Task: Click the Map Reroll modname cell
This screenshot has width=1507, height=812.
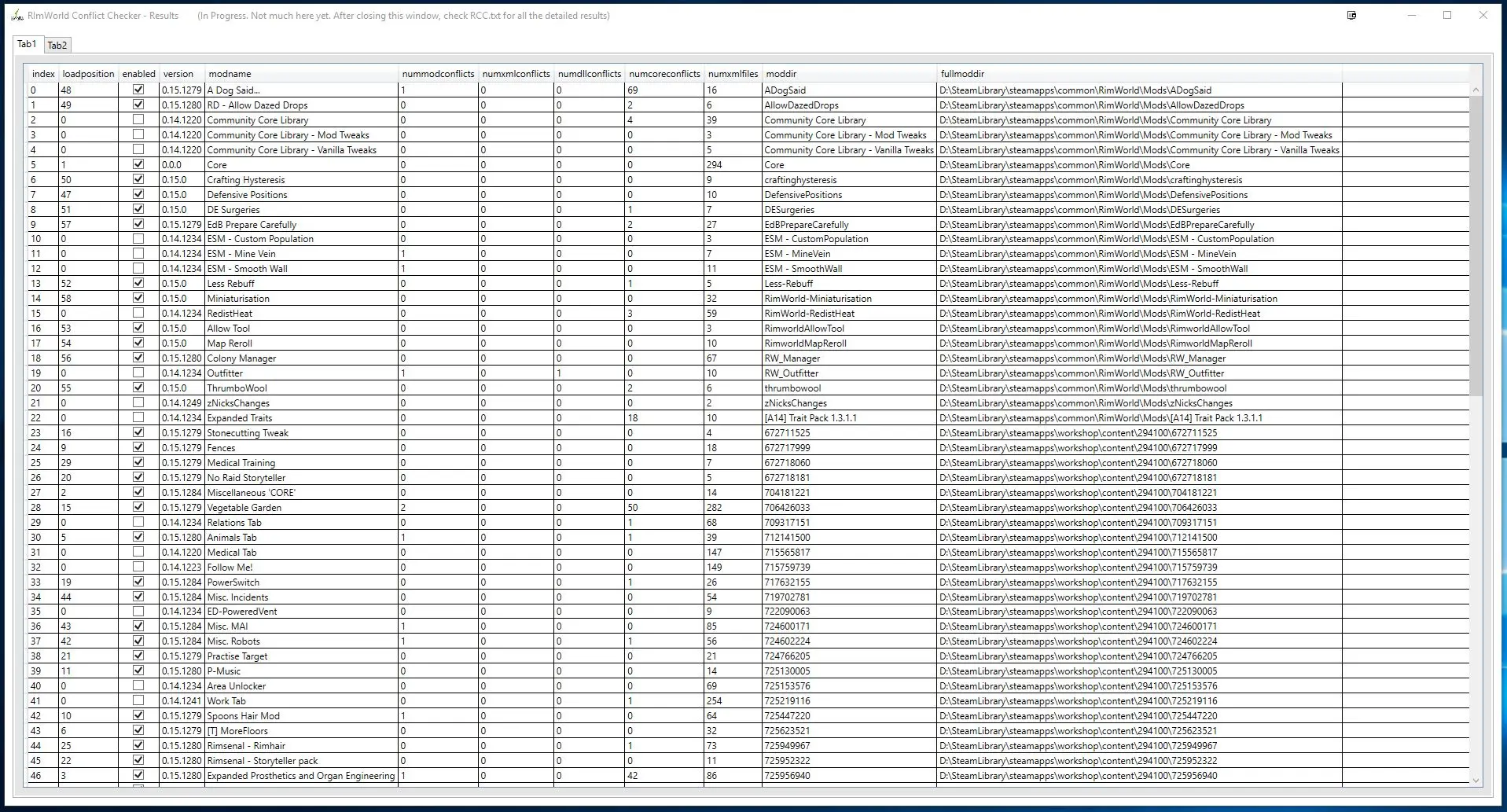Action: point(302,343)
